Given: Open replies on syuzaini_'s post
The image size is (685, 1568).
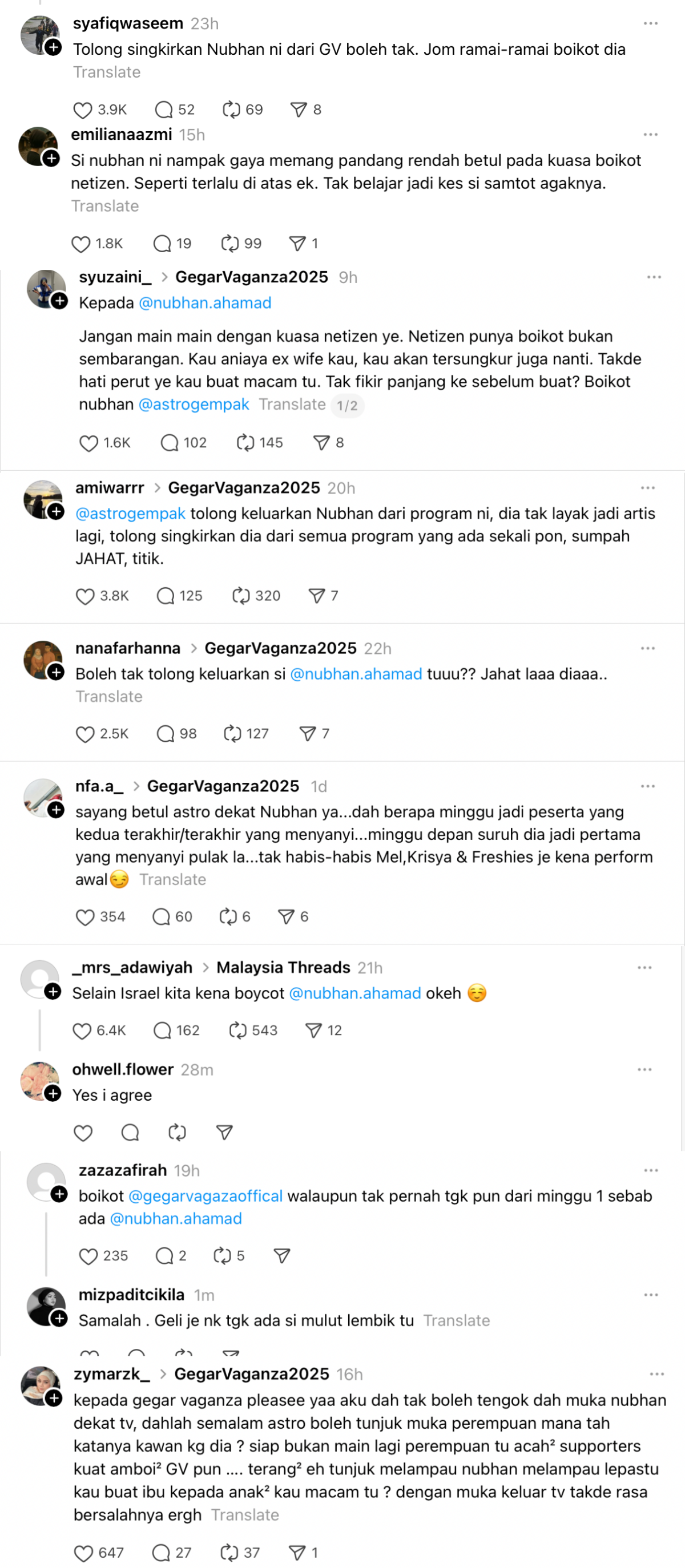Looking at the screenshot, I should tap(170, 443).
